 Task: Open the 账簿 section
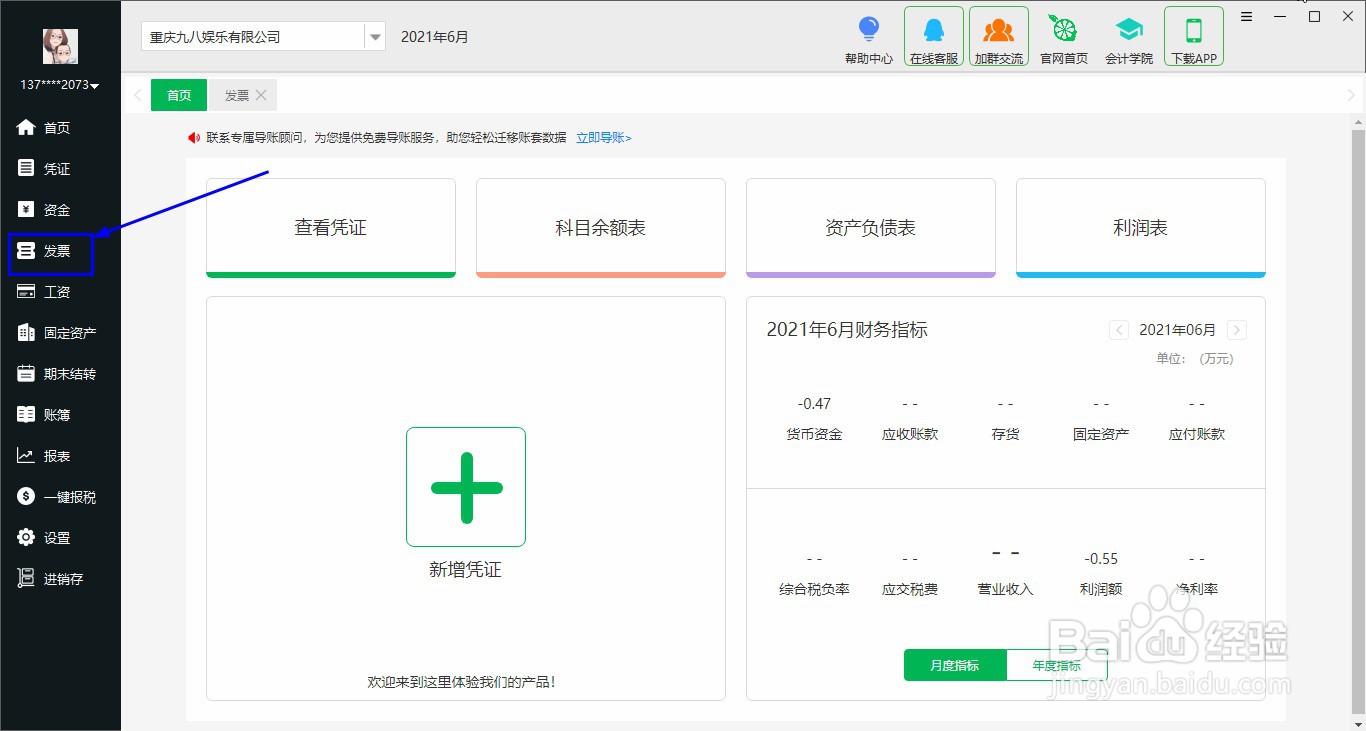click(55, 414)
